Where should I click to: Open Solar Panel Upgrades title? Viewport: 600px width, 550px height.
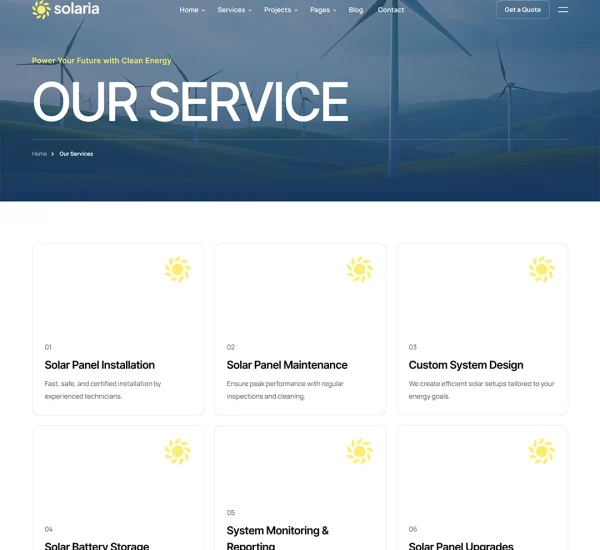coord(461,545)
